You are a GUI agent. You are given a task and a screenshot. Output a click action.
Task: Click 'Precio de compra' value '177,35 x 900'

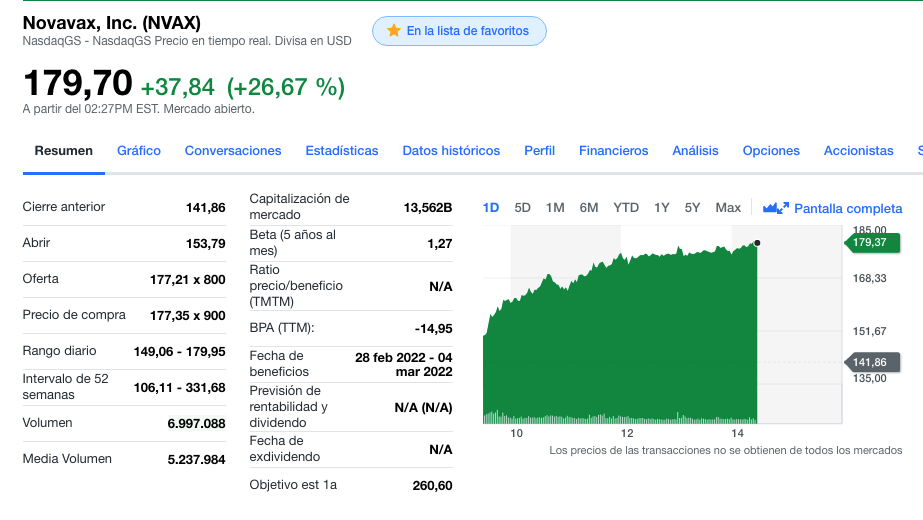(x=187, y=316)
